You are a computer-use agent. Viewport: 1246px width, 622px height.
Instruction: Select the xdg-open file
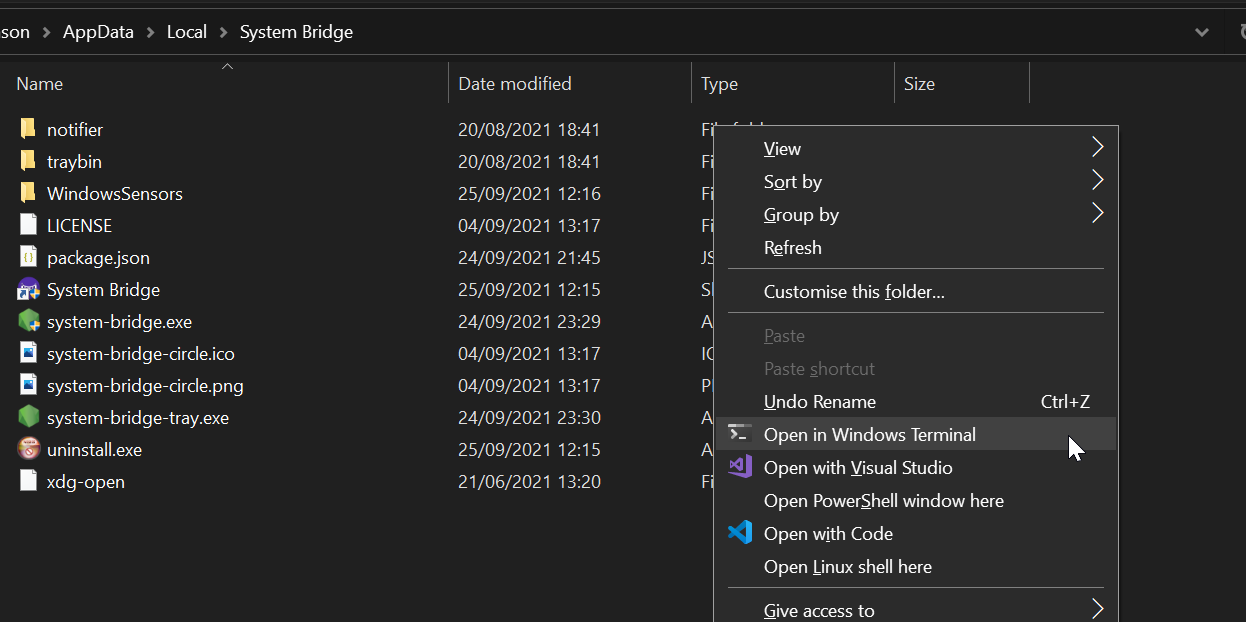(x=86, y=481)
